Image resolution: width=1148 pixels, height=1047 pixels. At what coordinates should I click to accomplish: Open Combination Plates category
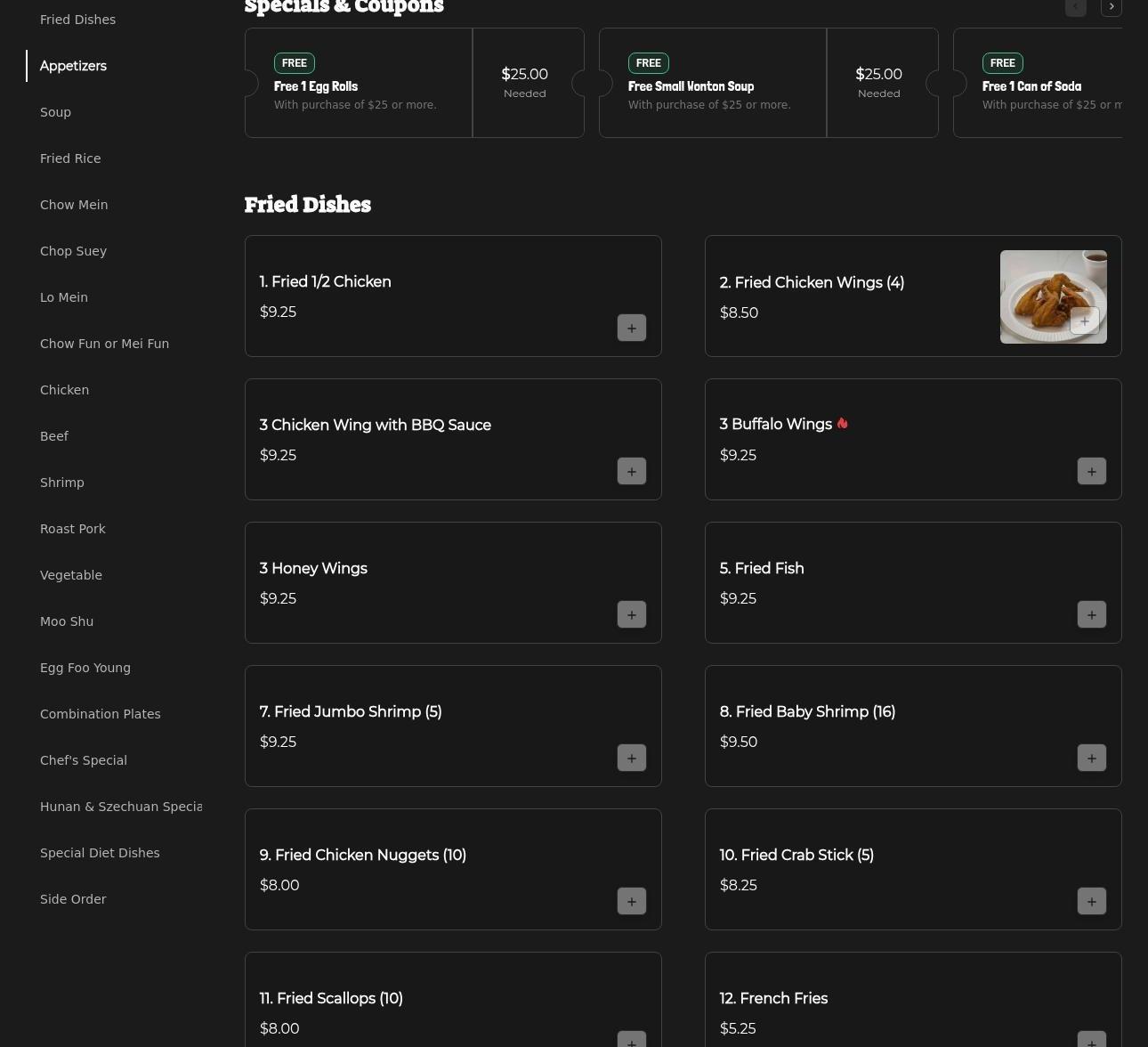tap(101, 714)
